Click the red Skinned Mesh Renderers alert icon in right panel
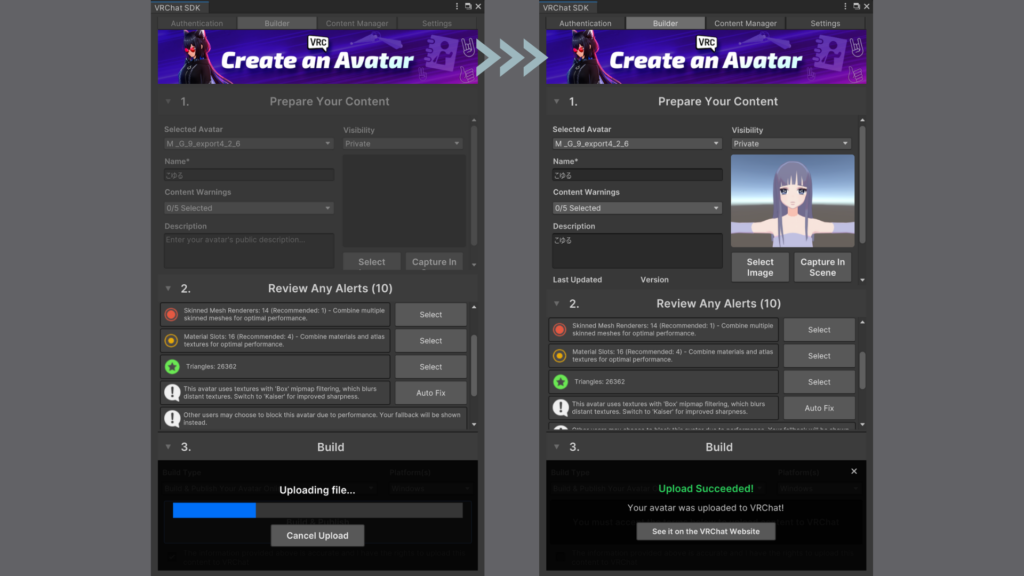This screenshot has width=1024, height=576. [560, 330]
